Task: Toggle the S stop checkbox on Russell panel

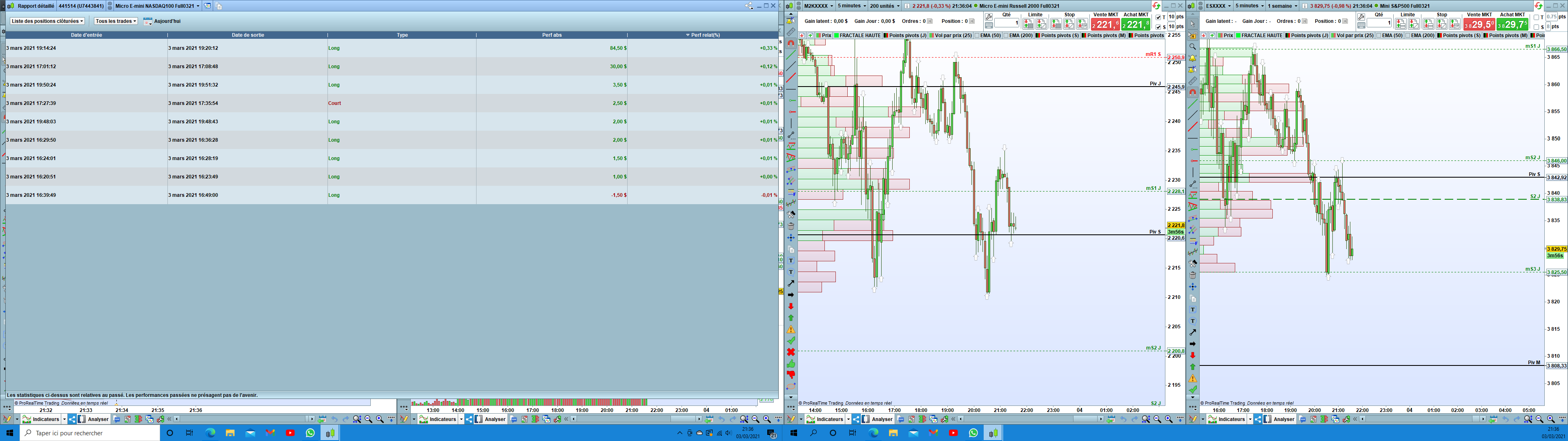Action: pos(1158,27)
